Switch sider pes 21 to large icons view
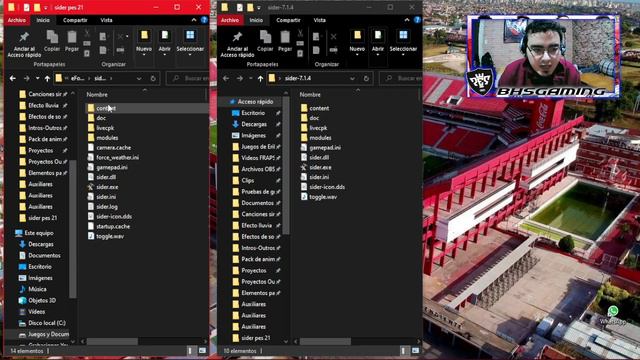 point(202,351)
